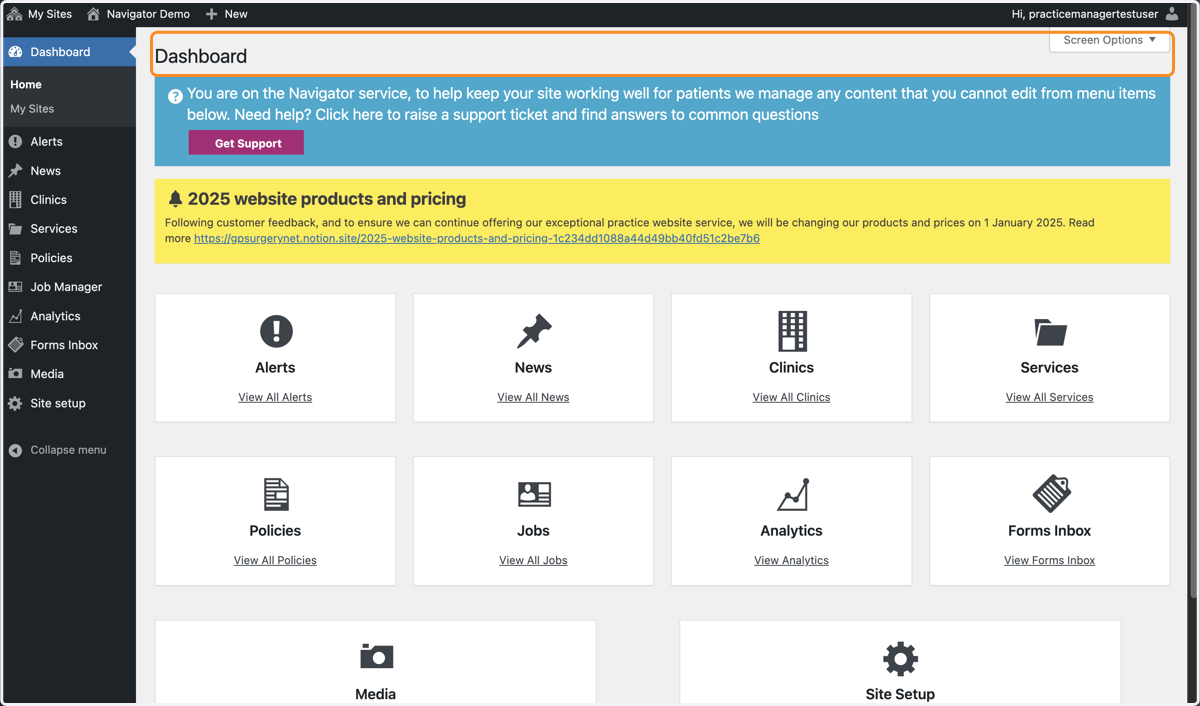Click the Navigator Demo home icon in the admin bar
The width and height of the screenshot is (1200, 706).
pyautogui.click(x=94, y=14)
